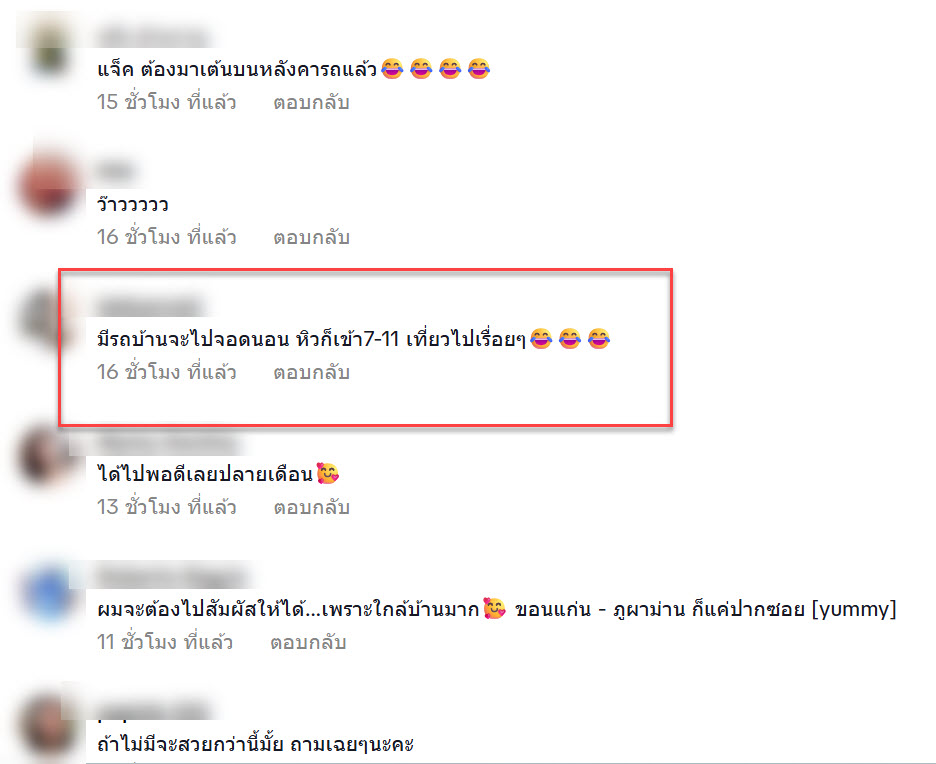Click the laughing emojis in the 7-11 comment
Viewport: 936px width, 764px height.
(570, 338)
